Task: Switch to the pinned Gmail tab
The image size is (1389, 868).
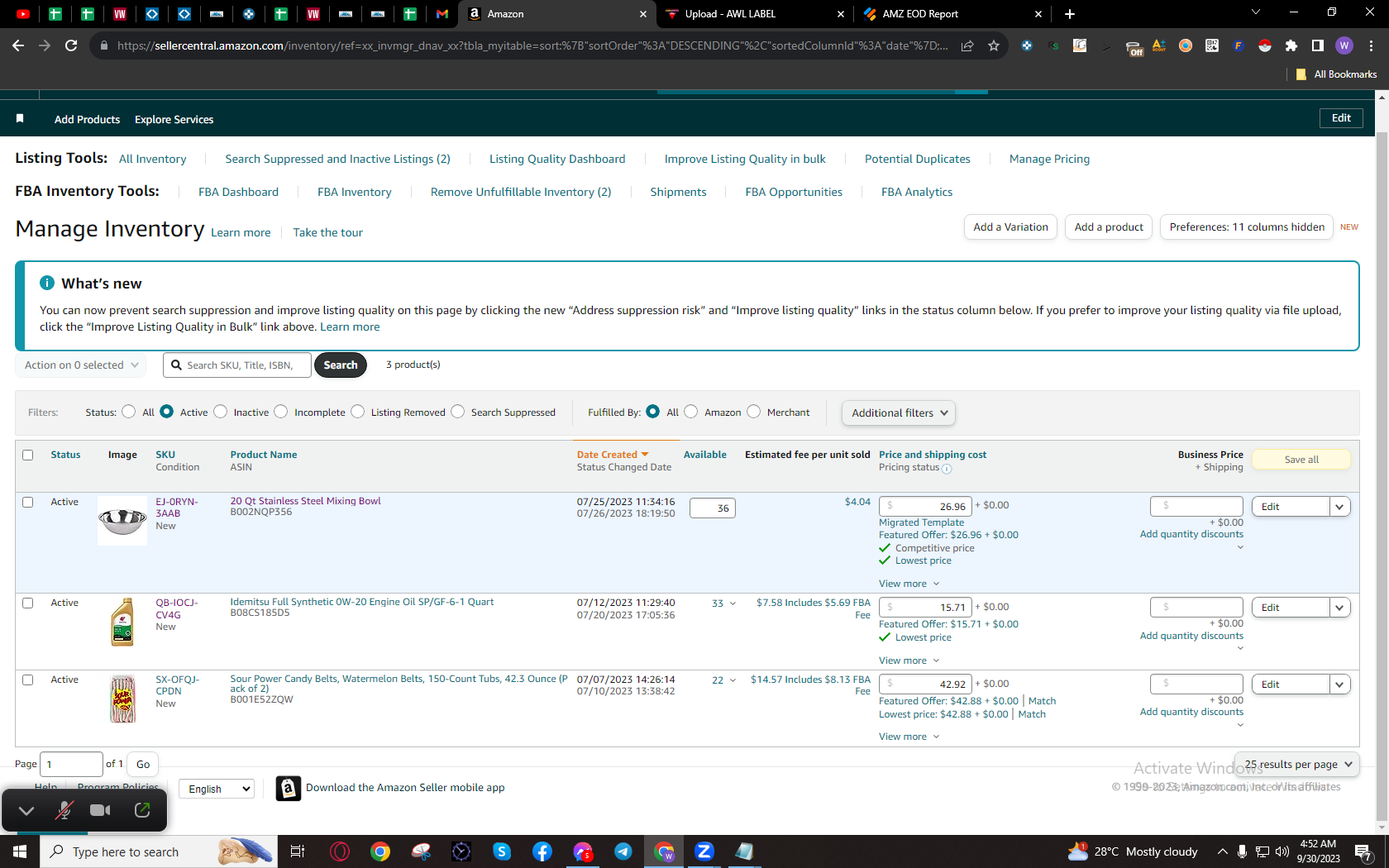Action: coord(442,14)
